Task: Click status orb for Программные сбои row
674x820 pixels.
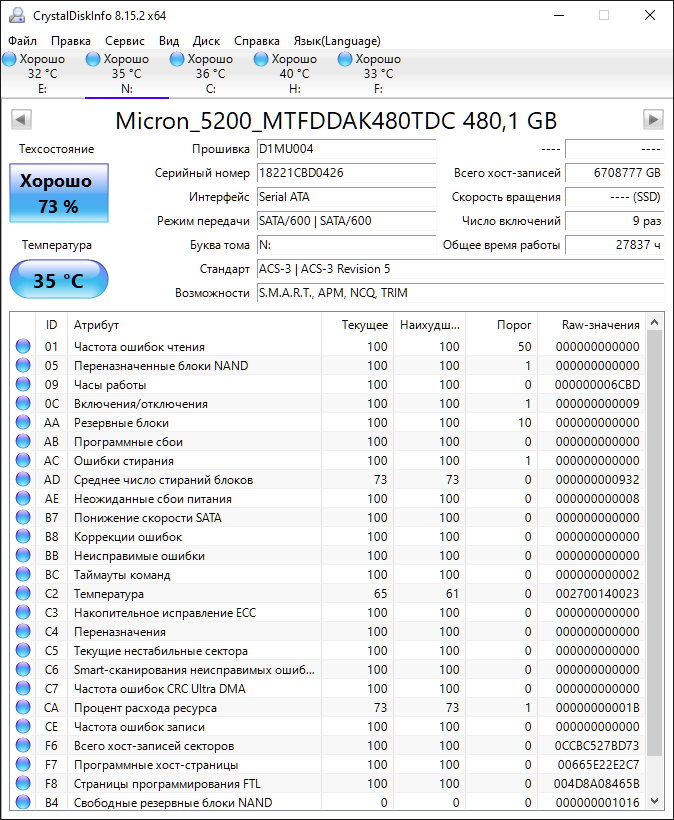Action: click(x=23, y=441)
